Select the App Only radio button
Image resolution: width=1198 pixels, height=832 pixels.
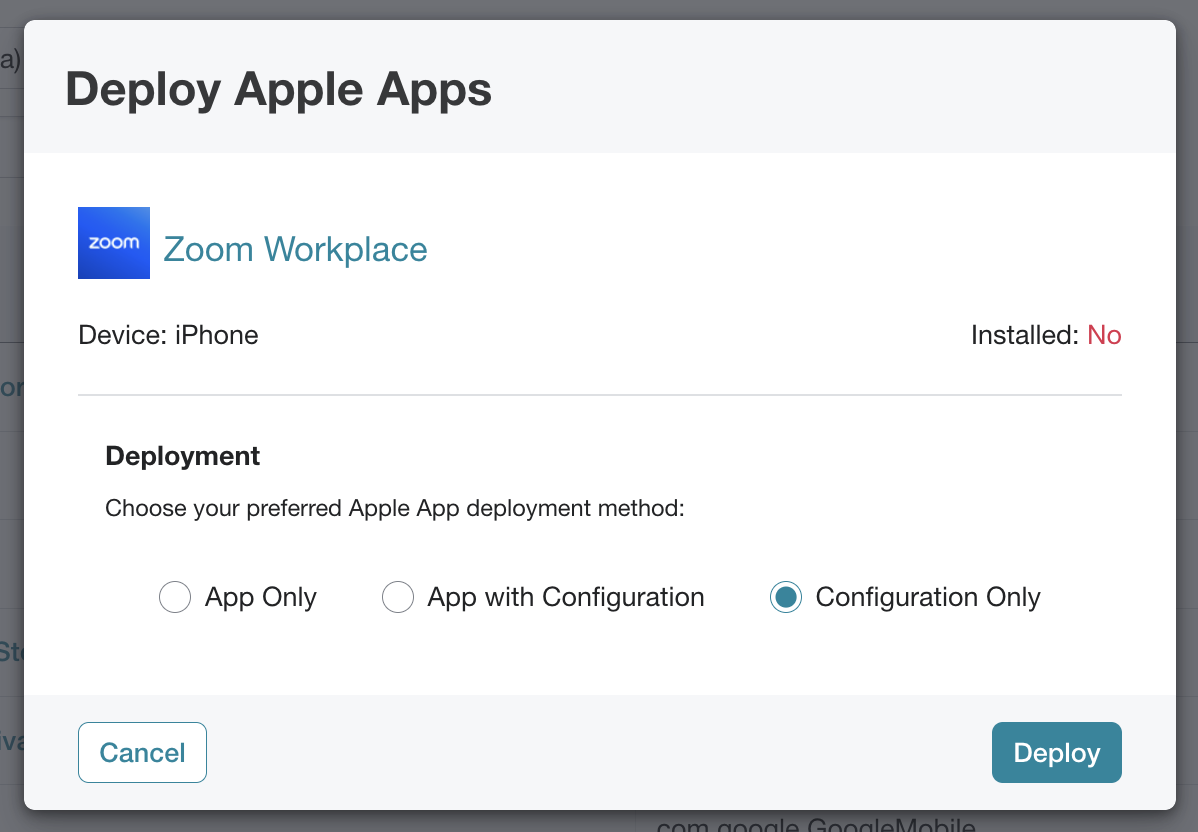[x=175, y=597]
